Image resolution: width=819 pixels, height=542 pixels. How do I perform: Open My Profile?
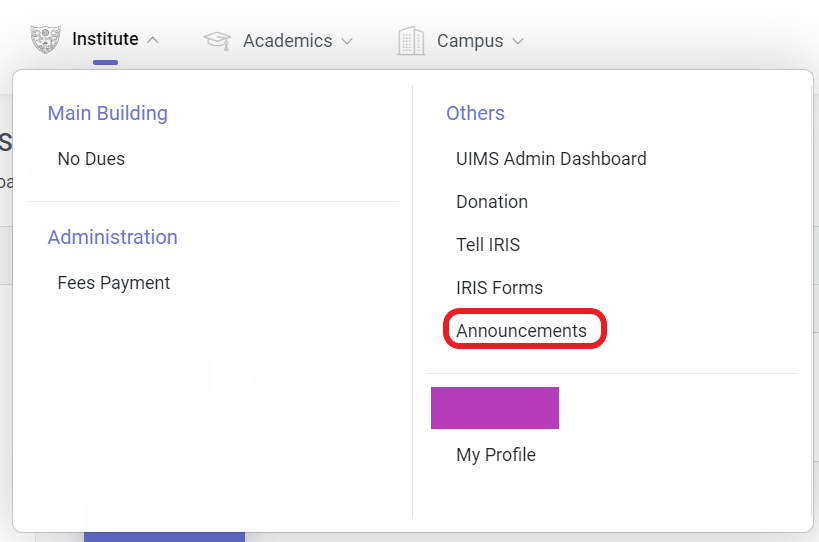pyautogui.click(x=496, y=455)
